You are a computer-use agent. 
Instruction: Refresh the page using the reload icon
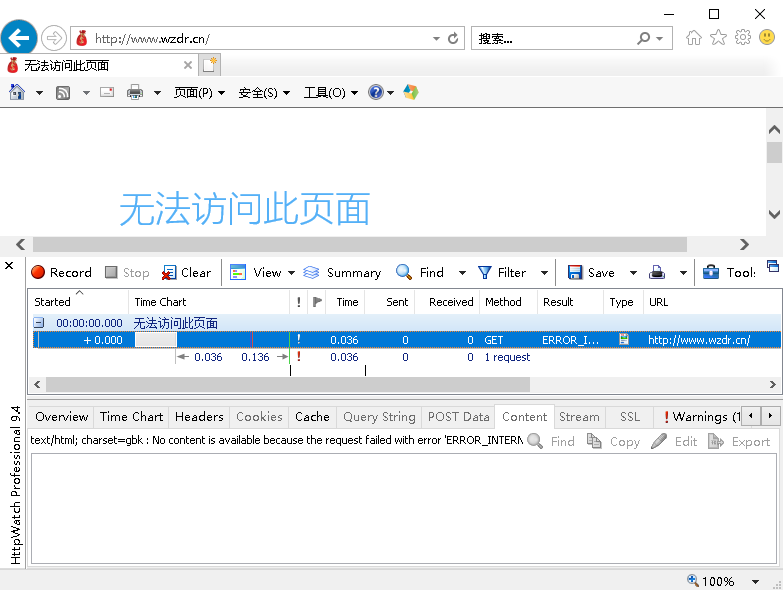[453, 38]
